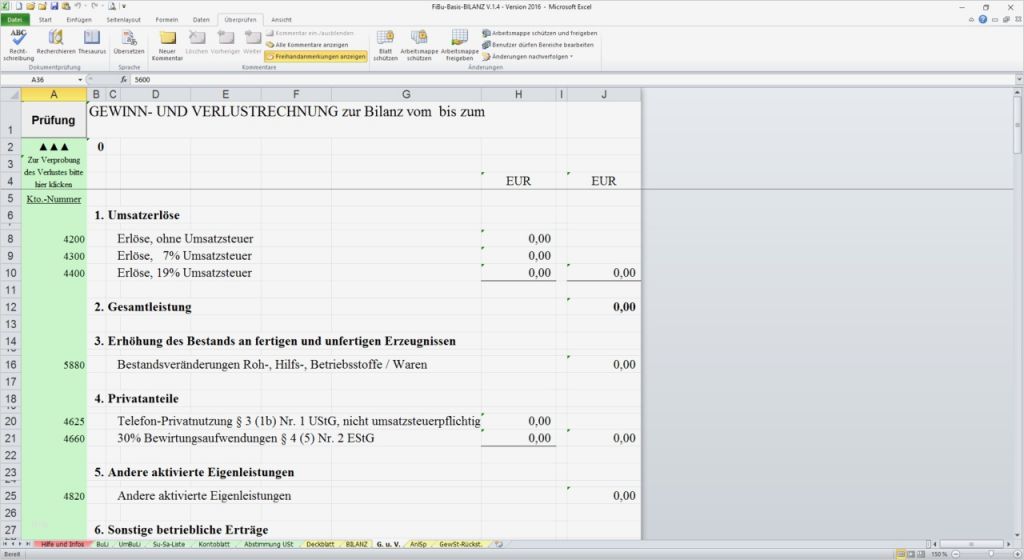The image size is (1024, 560).
Task: Click the blue Help question mark icon
Action: [983, 20]
